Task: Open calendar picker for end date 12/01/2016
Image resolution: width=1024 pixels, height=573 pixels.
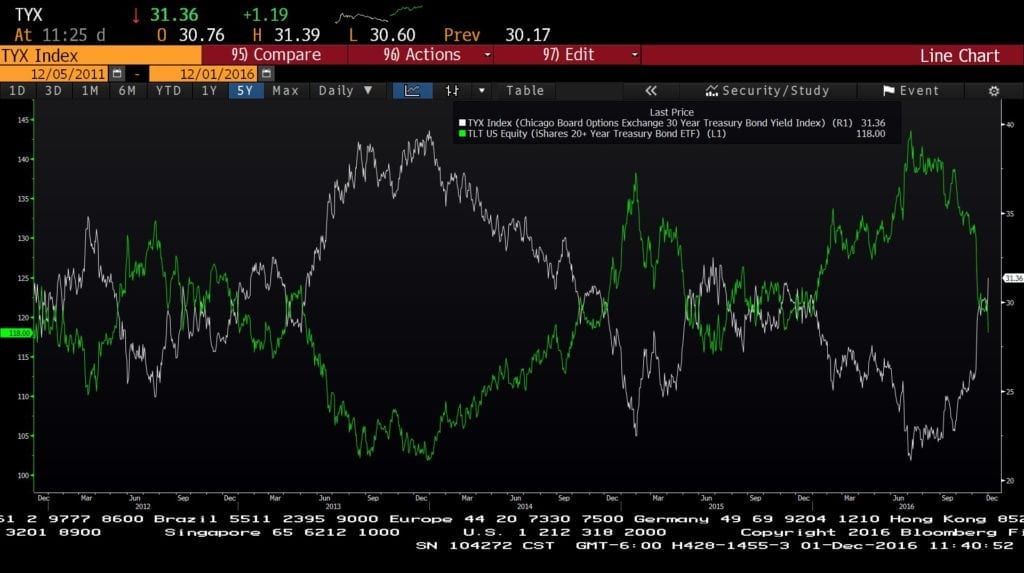Action: (x=266, y=74)
